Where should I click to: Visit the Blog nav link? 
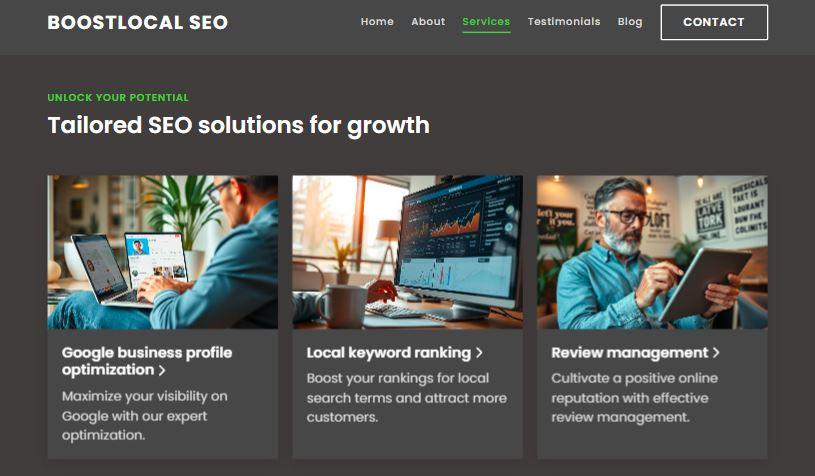pyautogui.click(x=630, y=22)
